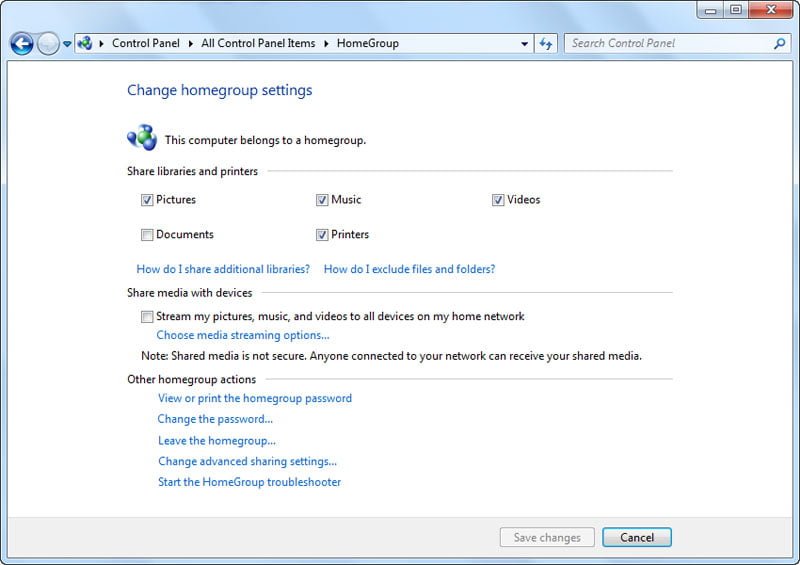800x565 pixels.
Task: Click Leave the homegroup link
Action: coord(217,440)
